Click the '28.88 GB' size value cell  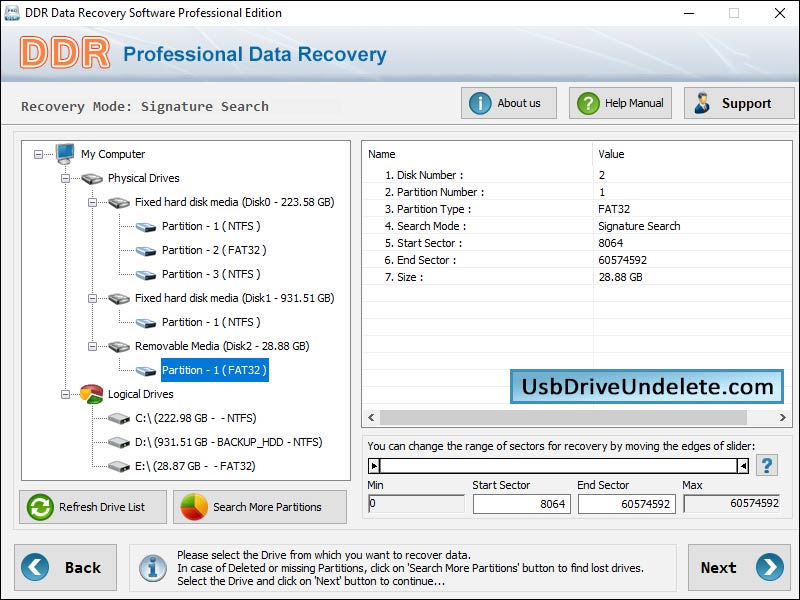(x=620, y=278)
